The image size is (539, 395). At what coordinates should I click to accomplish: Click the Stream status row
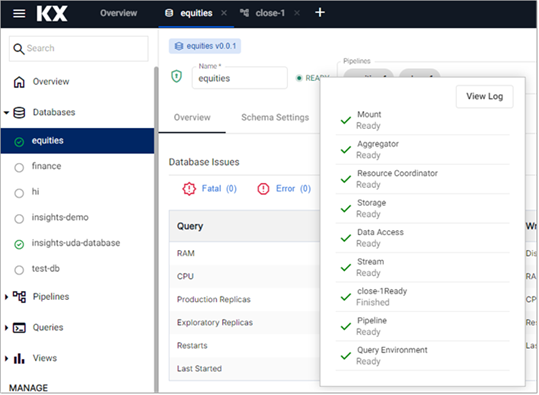coord(422,267)
